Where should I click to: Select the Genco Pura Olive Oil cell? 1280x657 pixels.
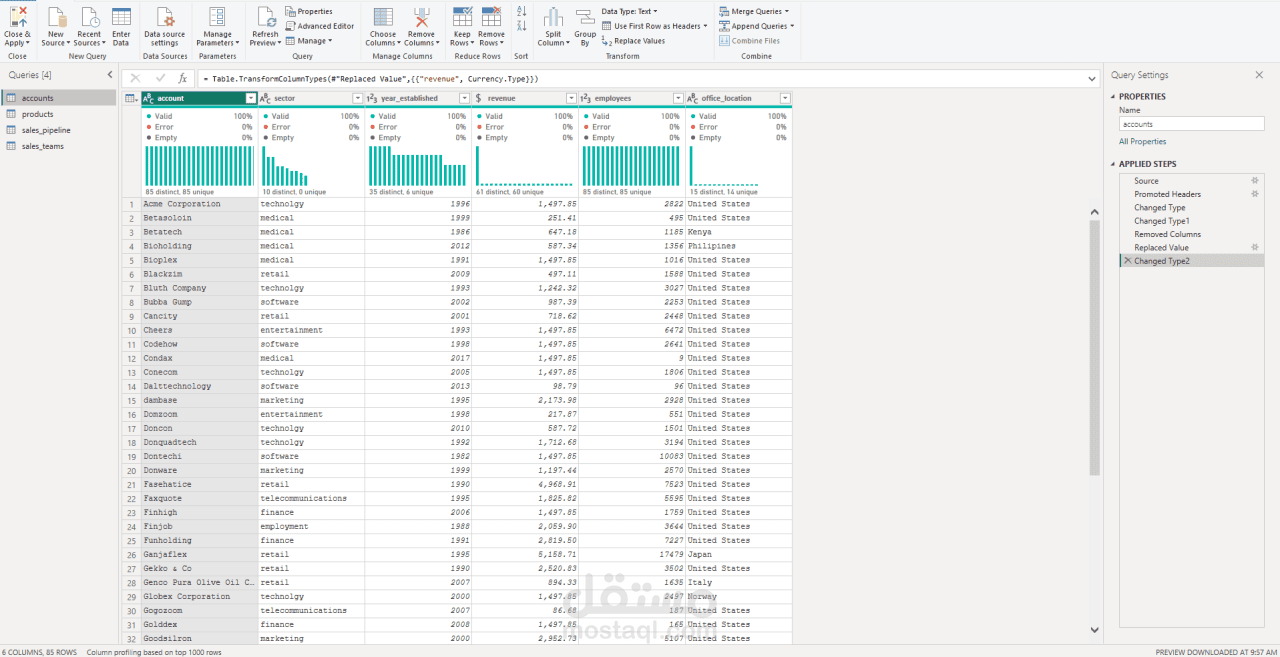click(x=198, y=582)
